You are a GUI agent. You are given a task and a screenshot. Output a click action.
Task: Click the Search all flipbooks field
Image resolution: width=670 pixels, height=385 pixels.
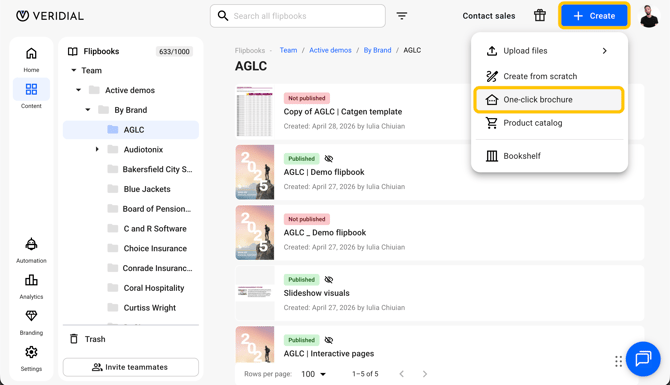(x=298, y=16)
